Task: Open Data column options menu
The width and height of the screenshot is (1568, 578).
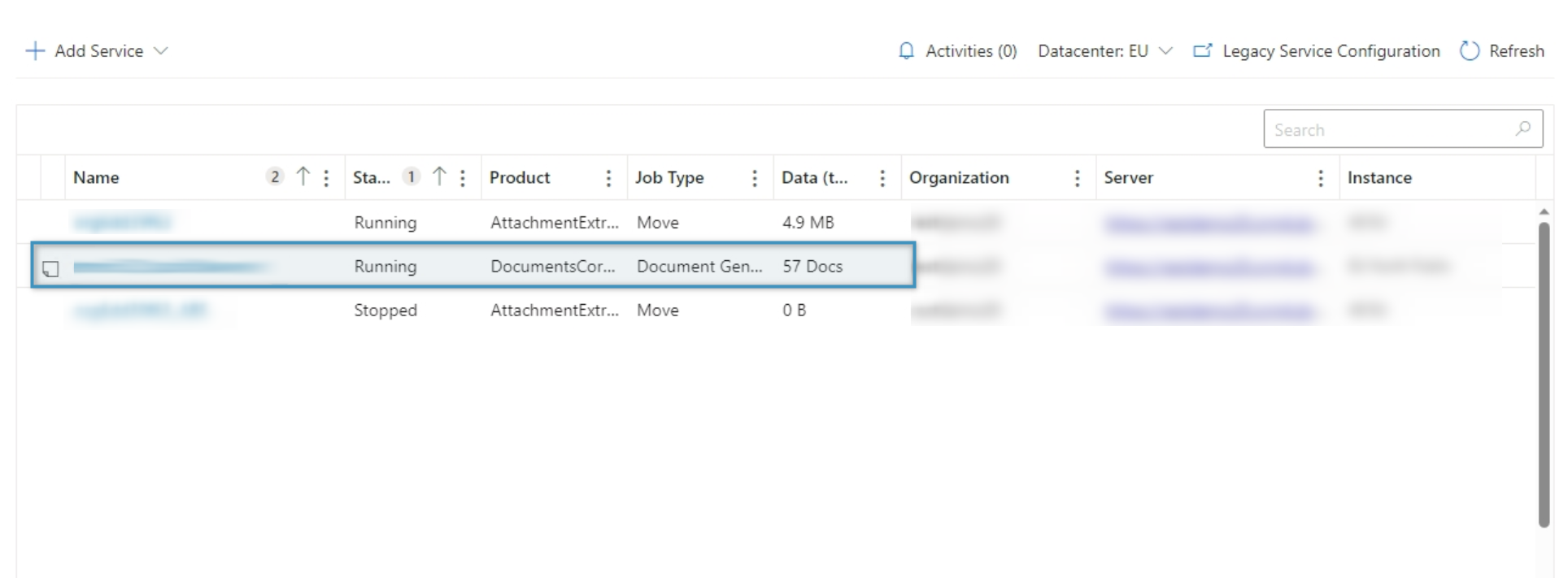Action: pos(882,178)
